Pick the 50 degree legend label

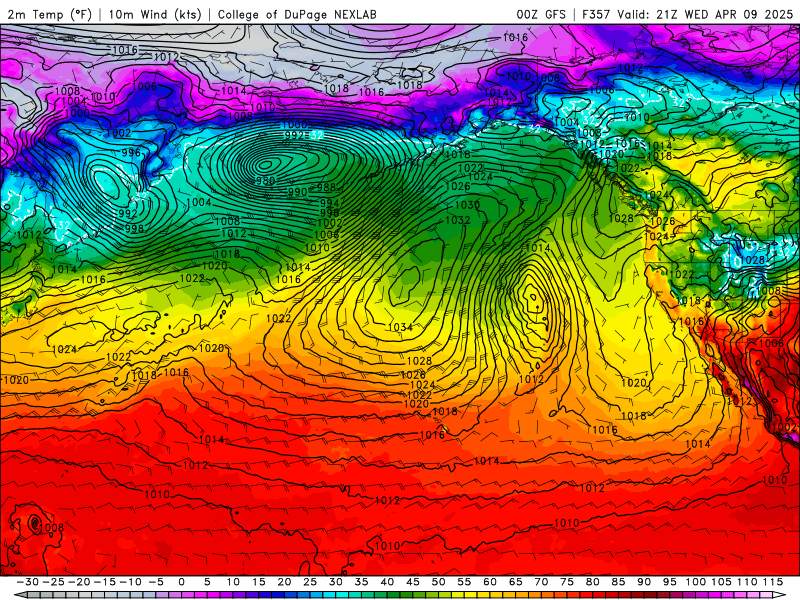tap(438, 582)
